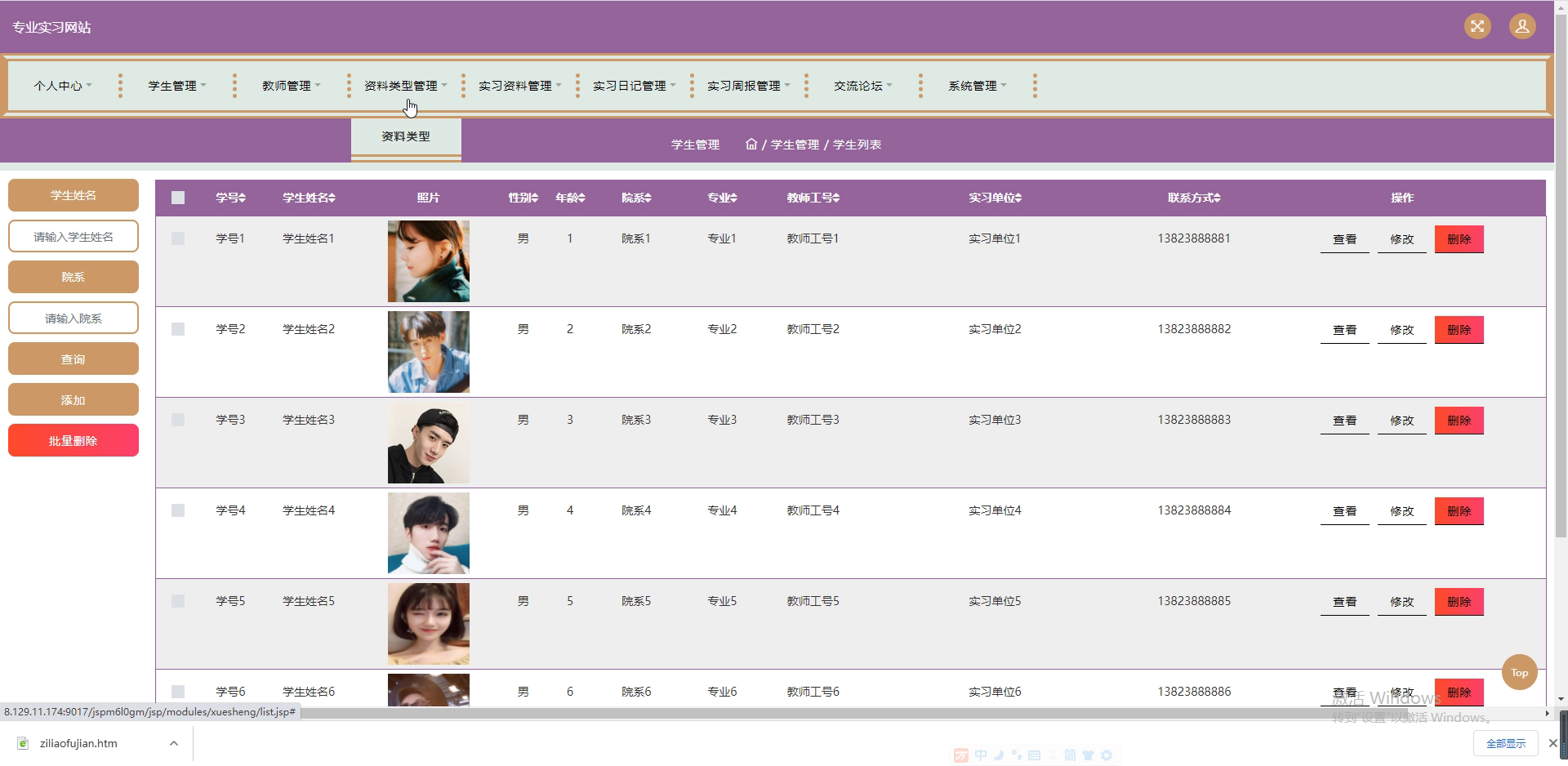This screenshot has height=766, width=1568.
Task: Sort by 学号 column arrows
Action: click(243, 198)
